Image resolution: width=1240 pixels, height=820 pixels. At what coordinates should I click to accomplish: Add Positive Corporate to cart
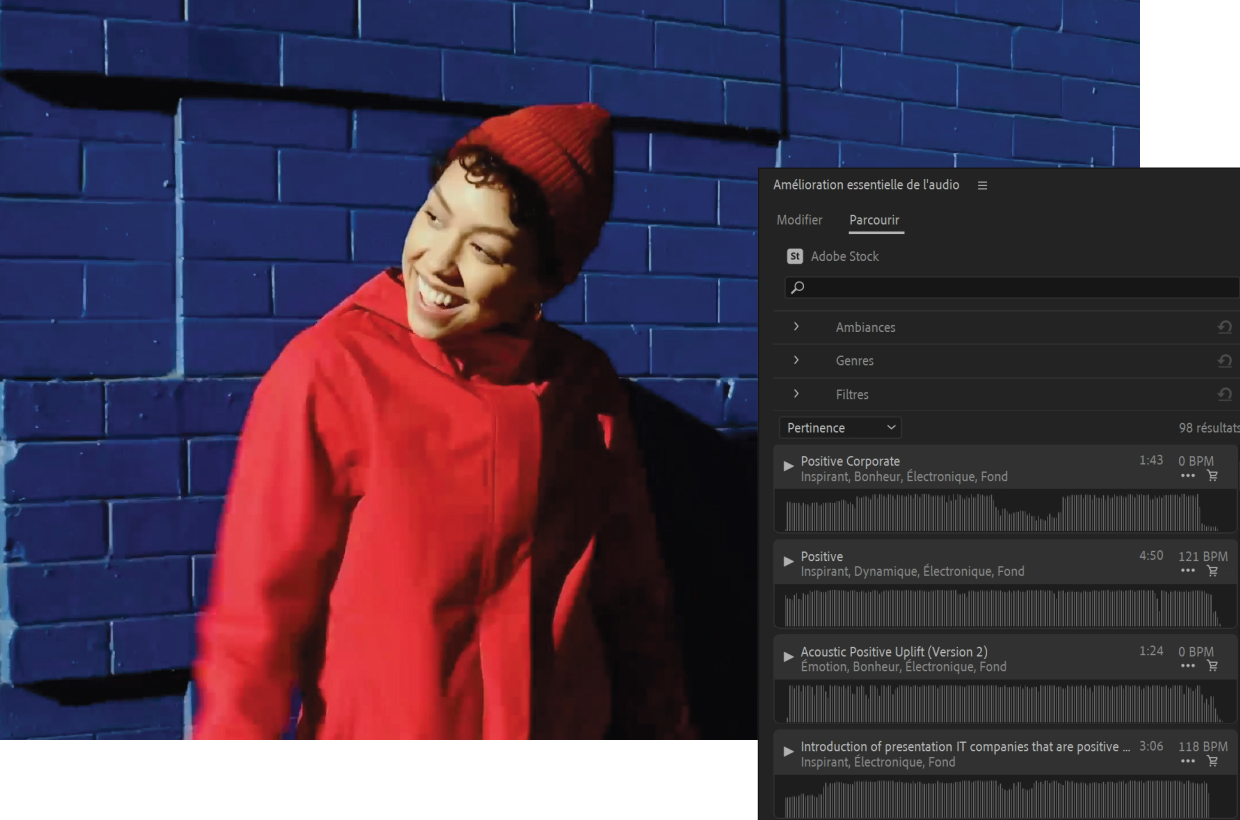[x=1213, y=476]
